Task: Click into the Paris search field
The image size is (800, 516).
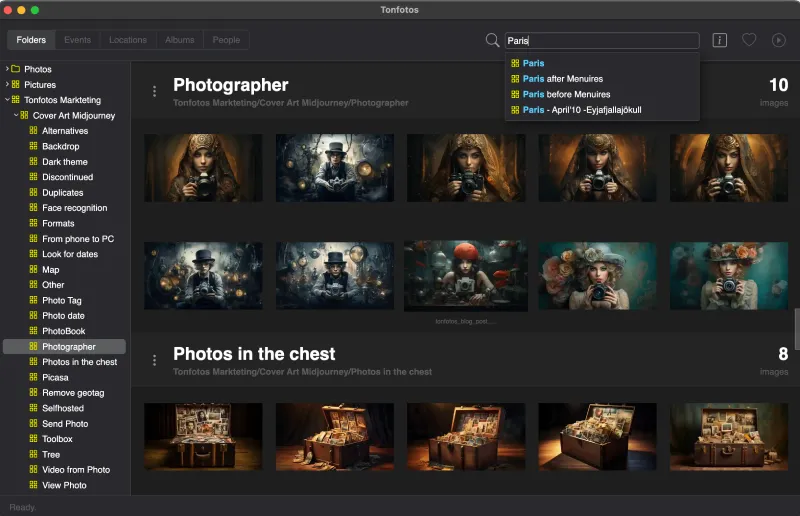Action: coord(602,40)
